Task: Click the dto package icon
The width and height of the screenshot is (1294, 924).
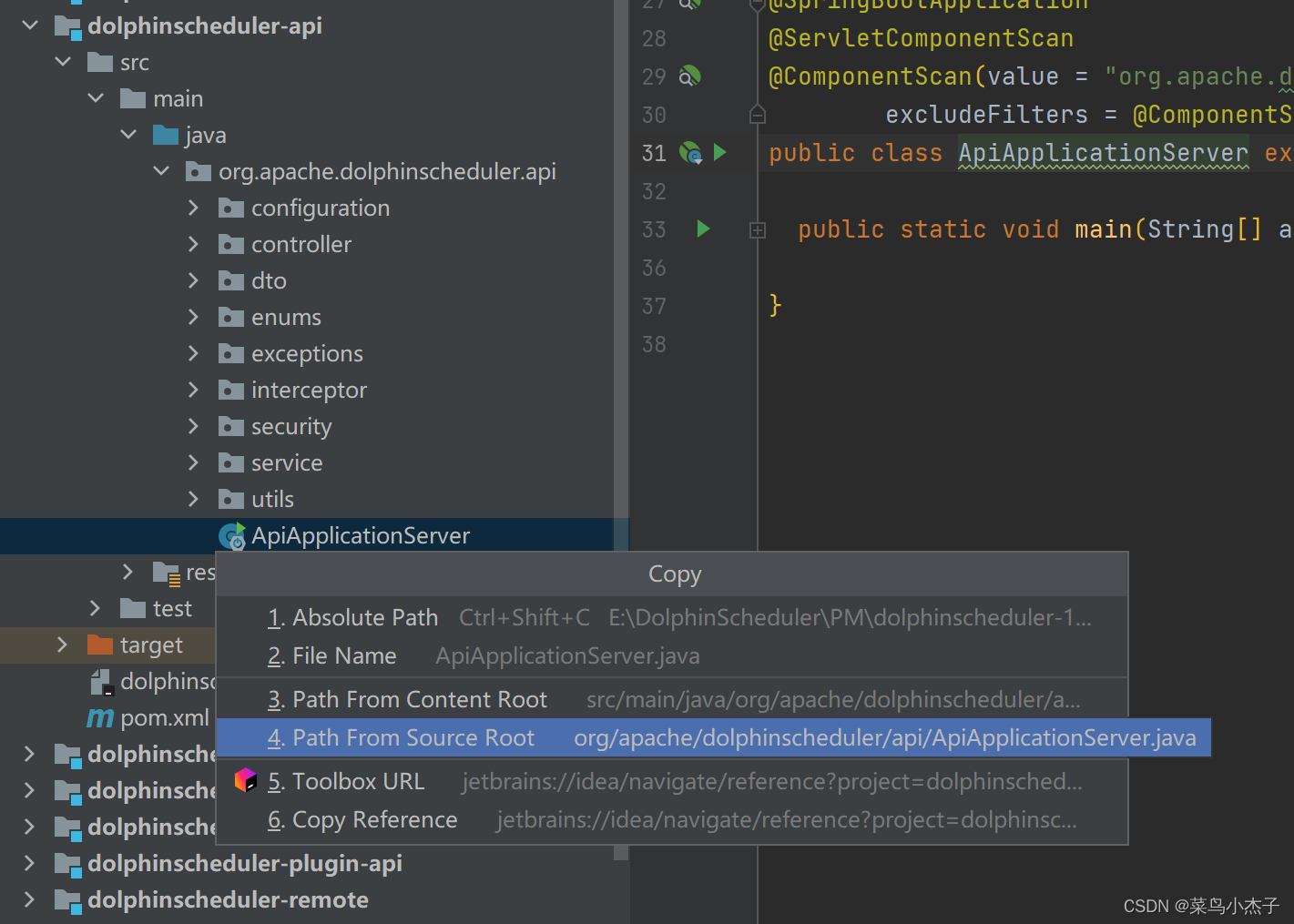Action: coord(230,280)
